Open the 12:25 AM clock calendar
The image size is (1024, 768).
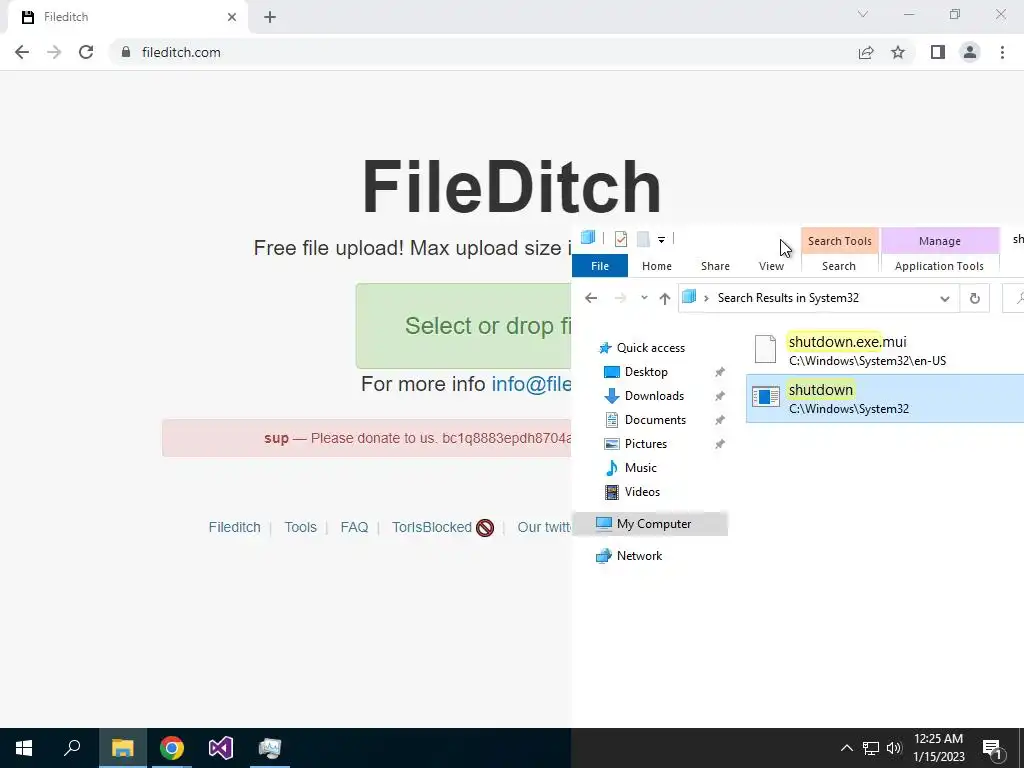938,748
